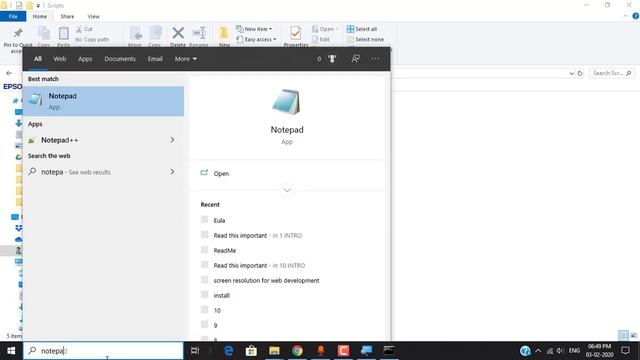
Task: Switch to the Documents search tab
Action: [120, 59]
